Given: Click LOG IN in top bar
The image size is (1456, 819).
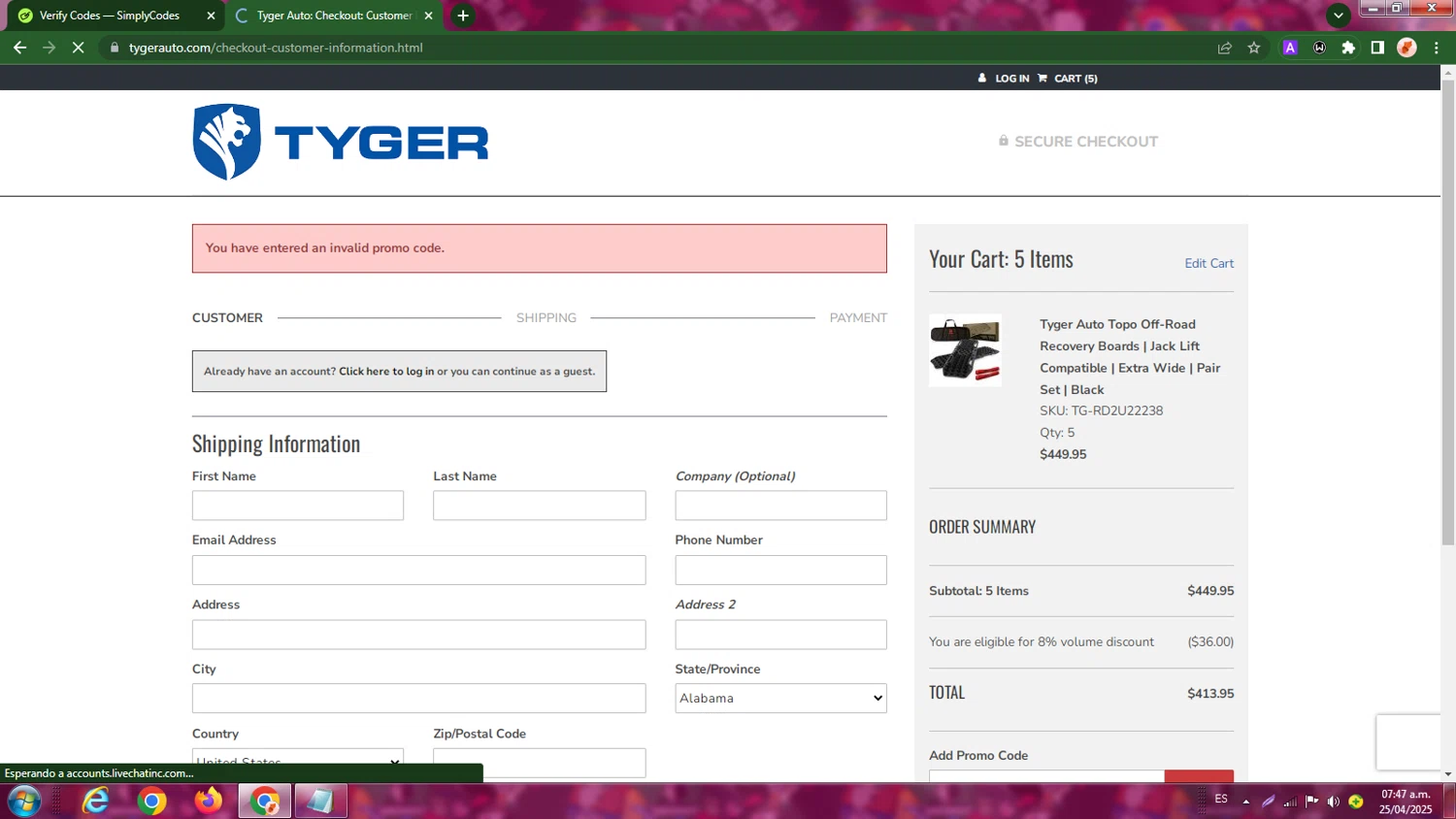Looking at the screenshot, I should click(1012, 79).
